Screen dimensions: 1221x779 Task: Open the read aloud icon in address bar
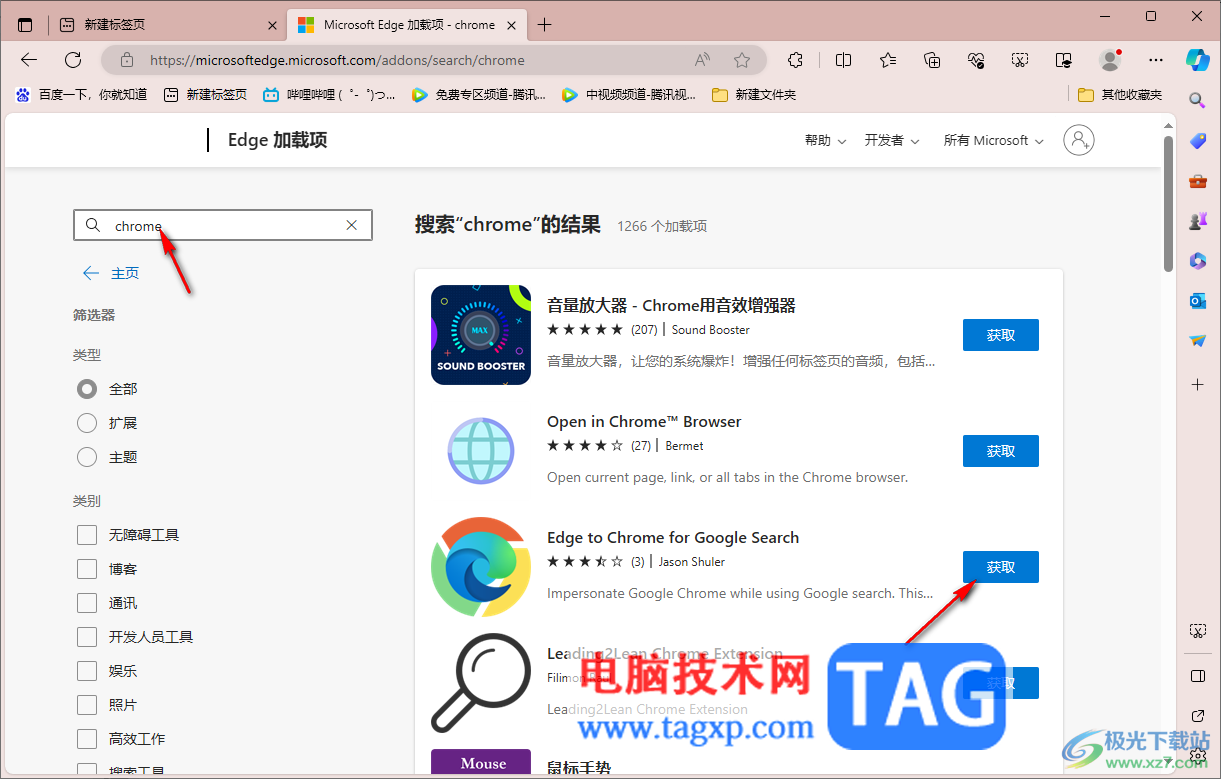click(x=702, y=60)
